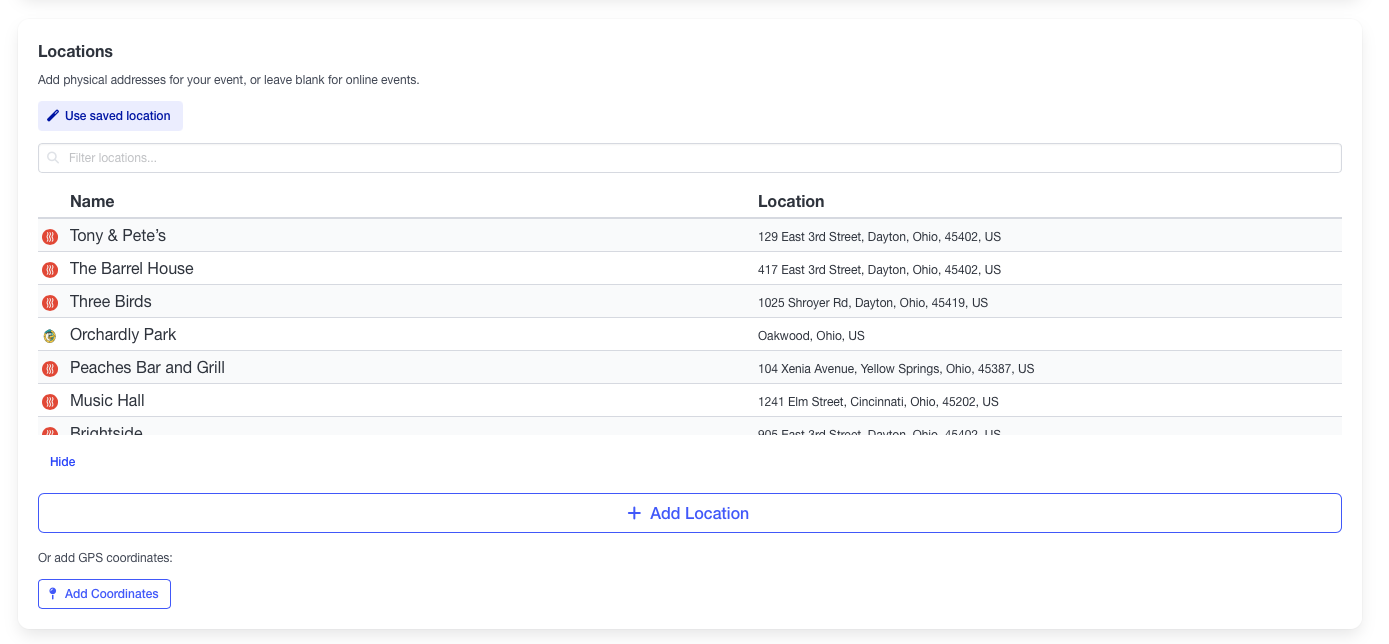
Task: Click the search magnifier icon in filter box
Action: [54, 158]
